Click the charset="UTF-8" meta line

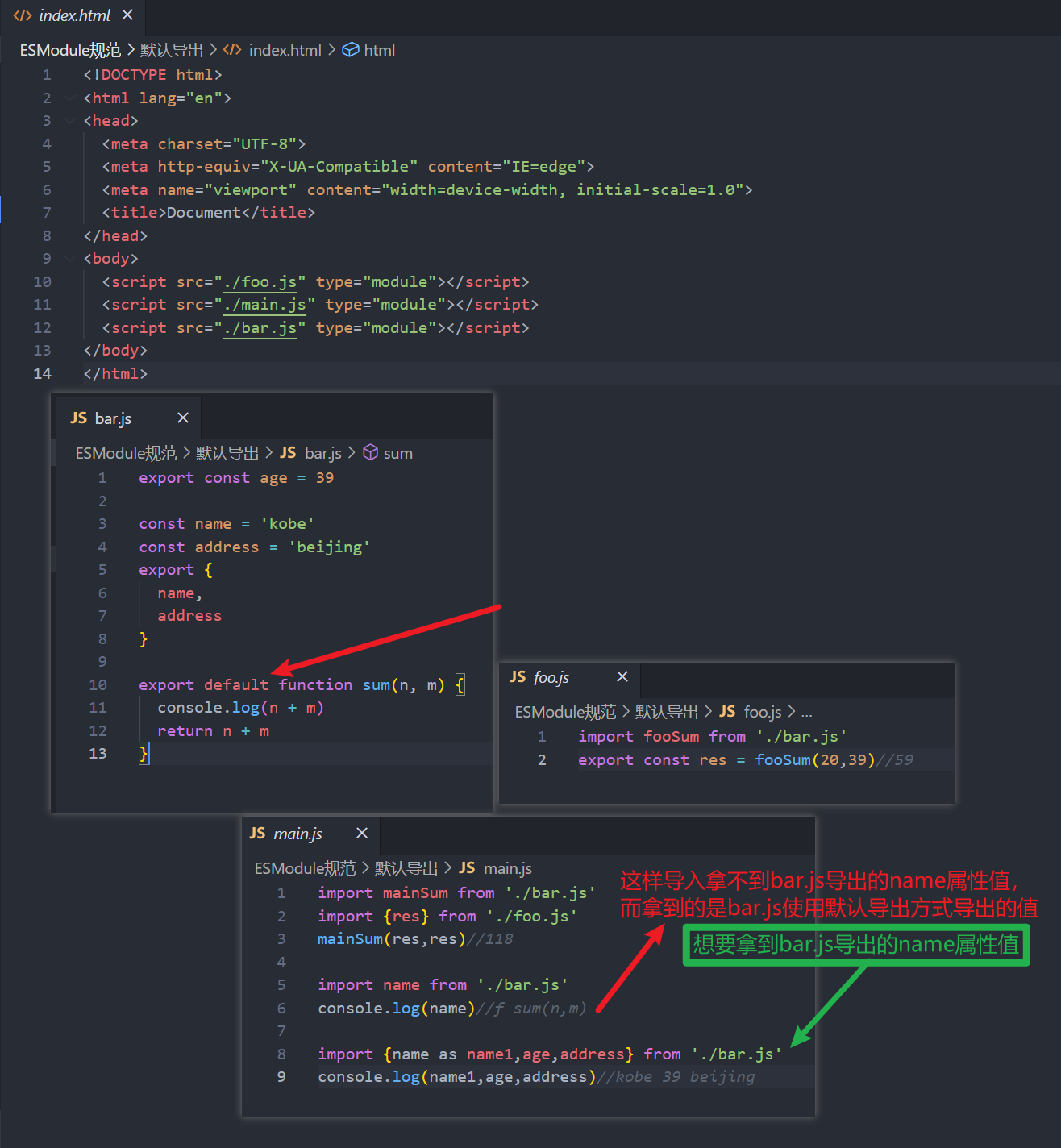click(204, 144)
